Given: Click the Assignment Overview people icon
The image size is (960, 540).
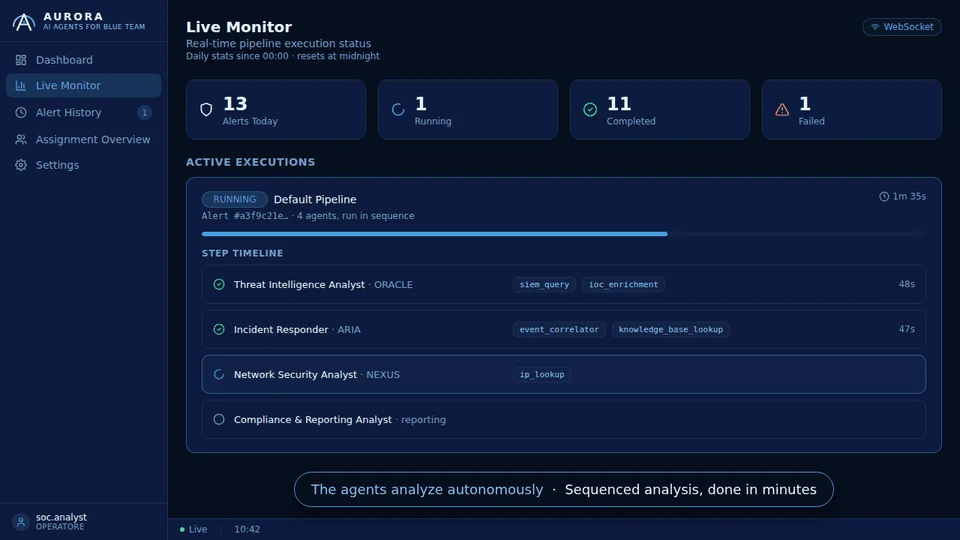Looking at the screenshot, I should point(21,140).
